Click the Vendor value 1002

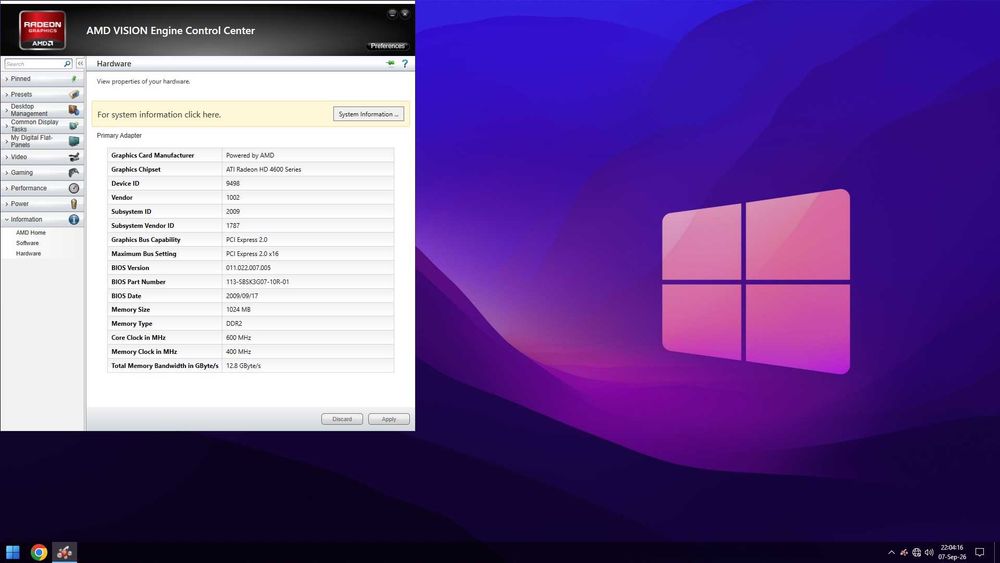pos(233,198)
